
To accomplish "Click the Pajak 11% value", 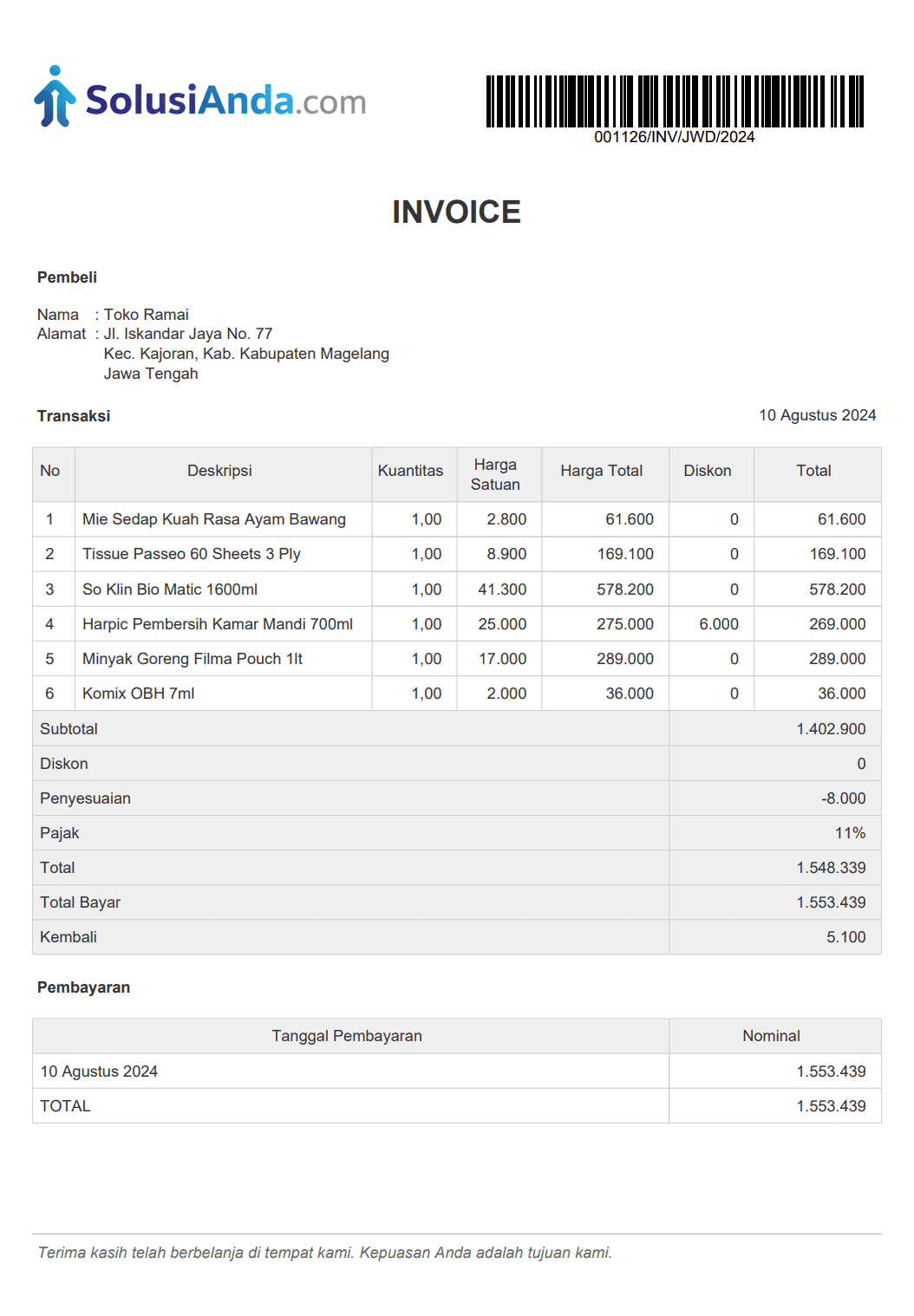I will click(850, 833).
